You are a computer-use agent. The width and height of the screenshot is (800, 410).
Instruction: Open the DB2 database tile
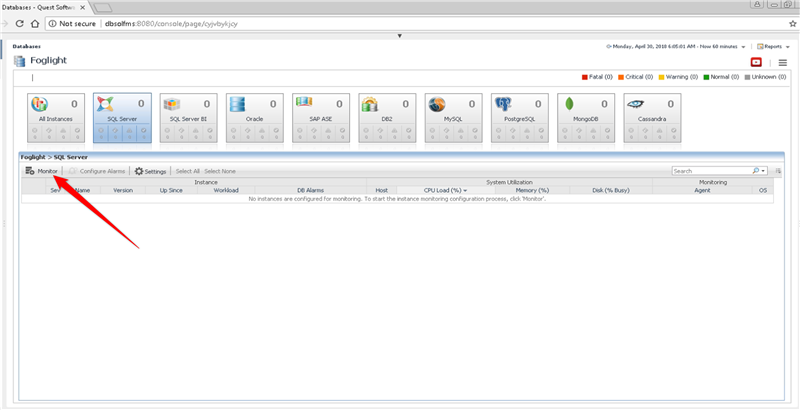387,118
